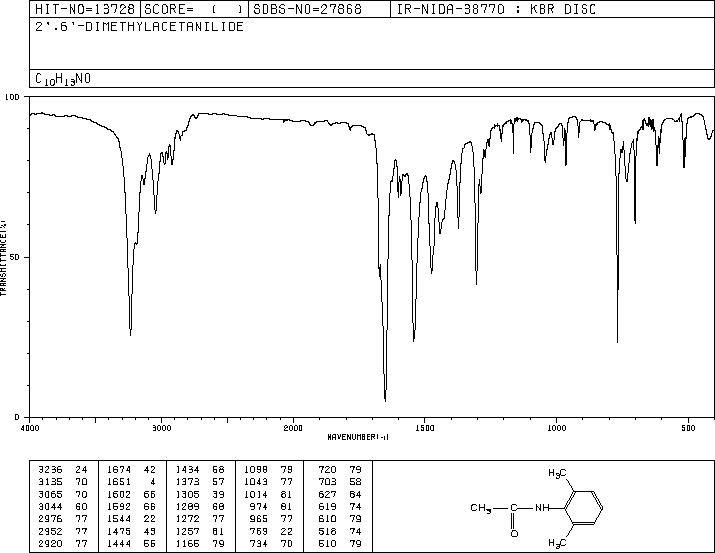715x553 pixels.
Task: Click the 1272 peak table entry
Action: point(200,519)
